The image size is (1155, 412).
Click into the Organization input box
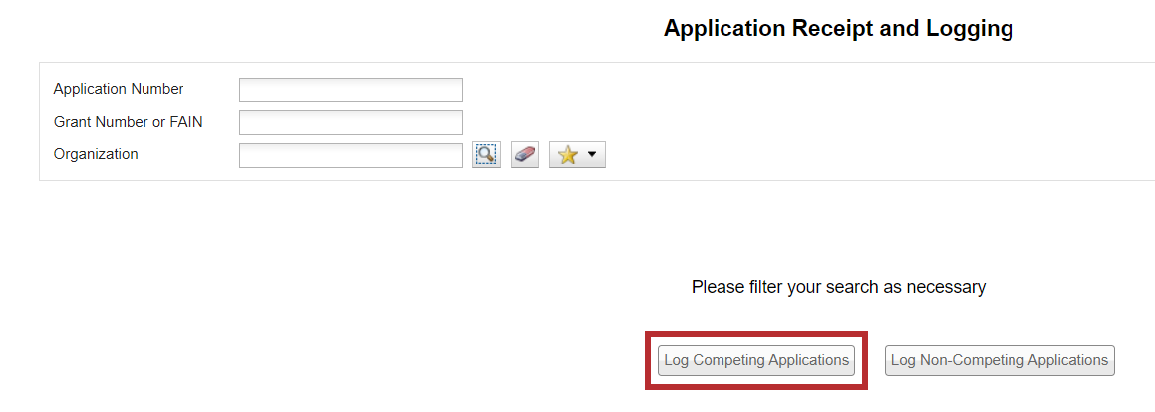350,155
